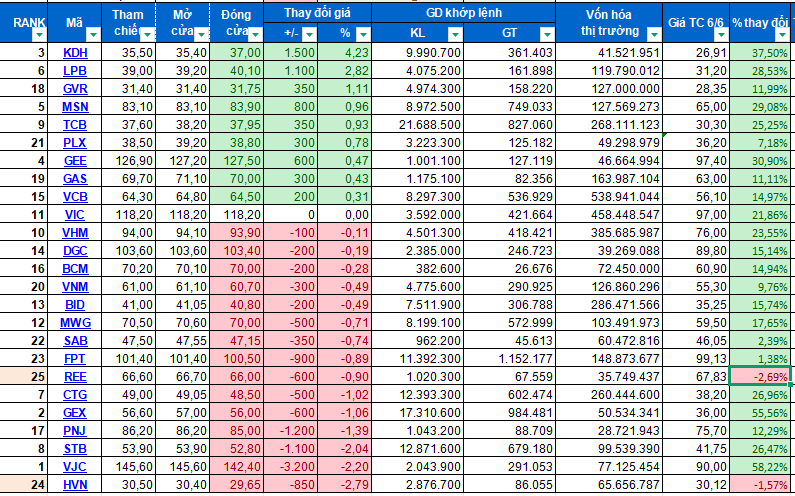Open the BID stock link

75,305
